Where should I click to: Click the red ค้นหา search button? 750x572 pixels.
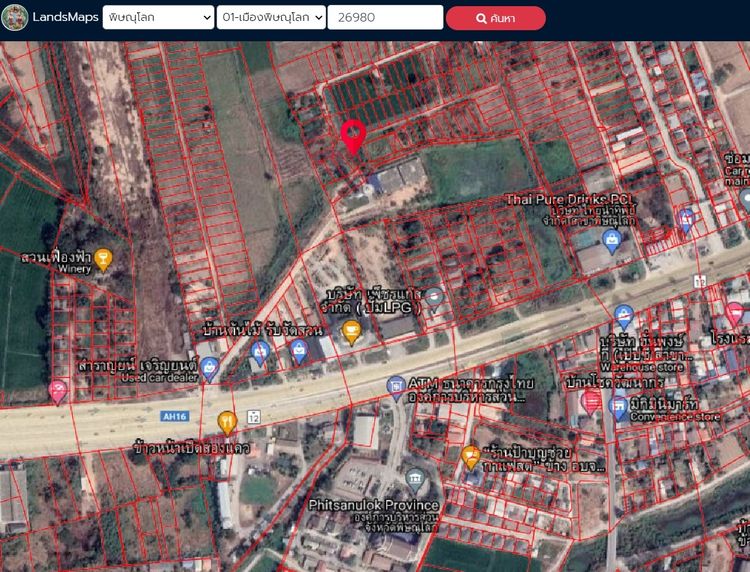pos(496,18)
